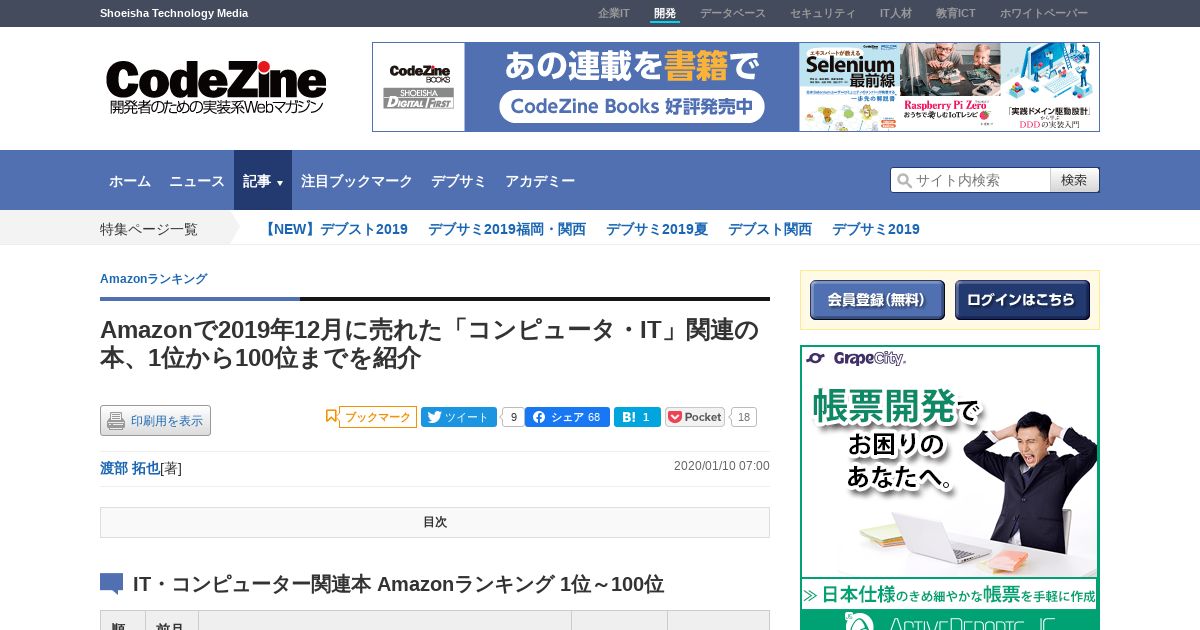Open 【NEW】デブスト2019 link
Viewport: 1200px width, 630px height.
pos(334,229)
